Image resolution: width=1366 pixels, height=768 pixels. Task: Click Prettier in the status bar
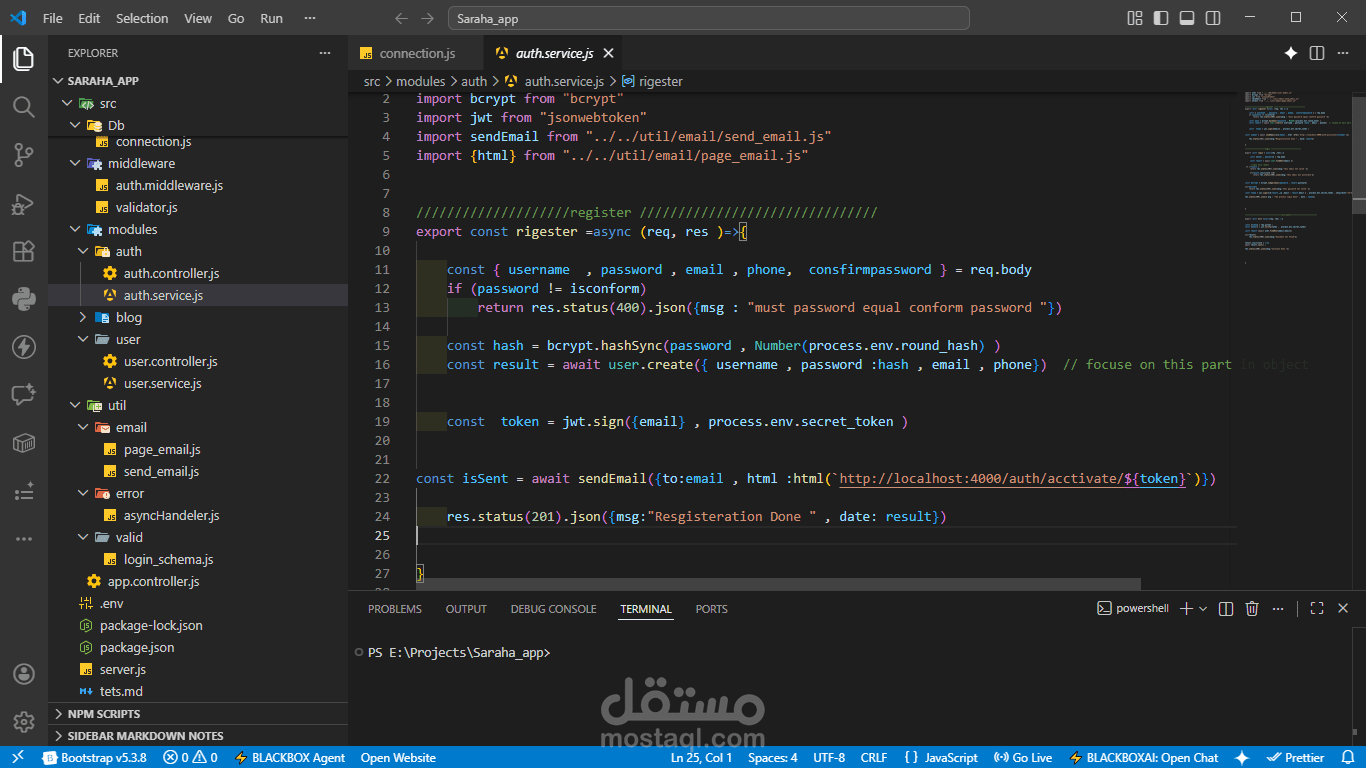pos(1295,758)
